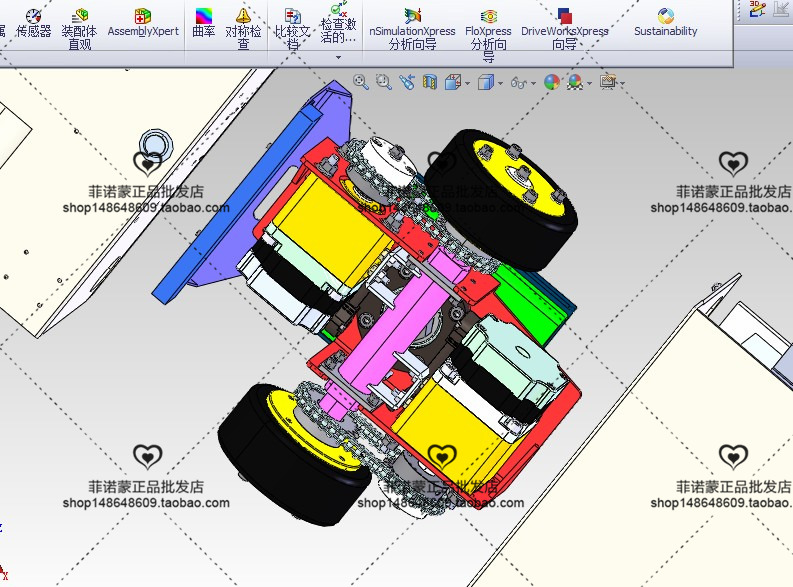Open the 比较文档 compare documents tool
Screen dimensions: 793x587
(x=292, y=29)
